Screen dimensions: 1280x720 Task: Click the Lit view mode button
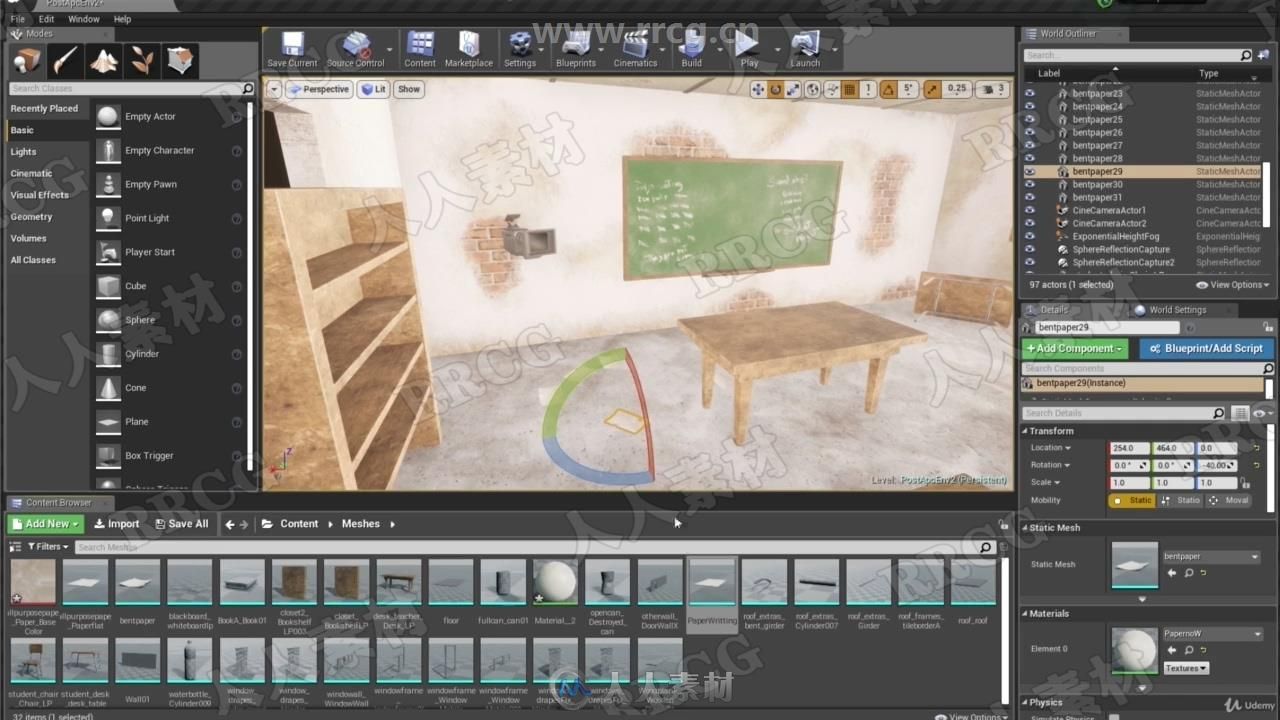click(373, 89)
